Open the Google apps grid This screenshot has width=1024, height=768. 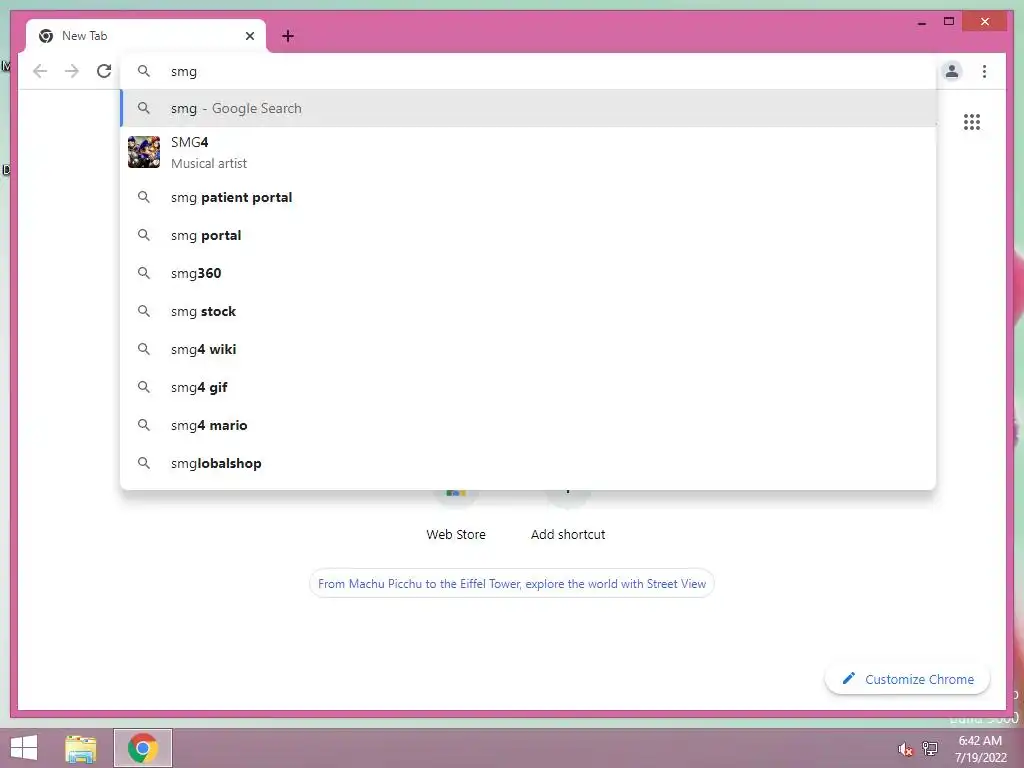click(x=972, y=122)
